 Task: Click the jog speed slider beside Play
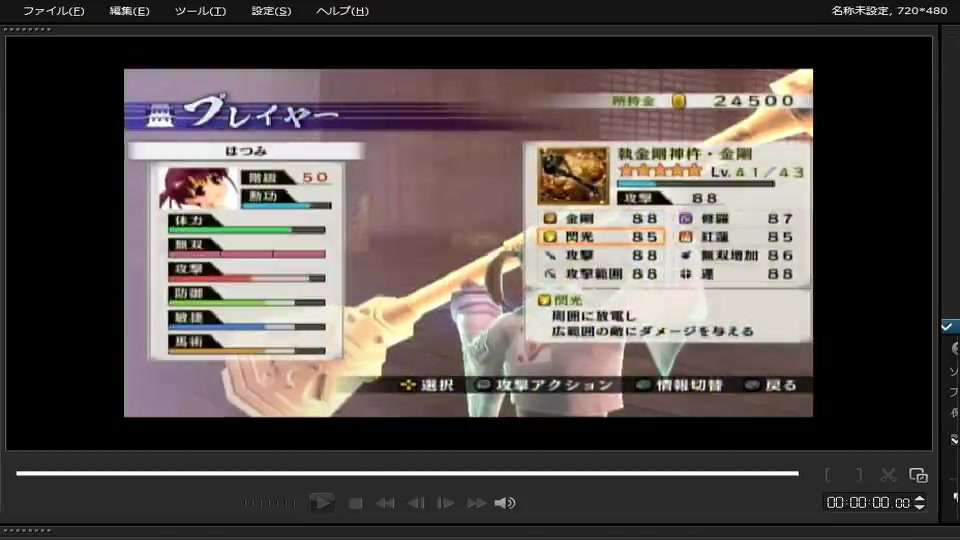(x=269, y=503)
